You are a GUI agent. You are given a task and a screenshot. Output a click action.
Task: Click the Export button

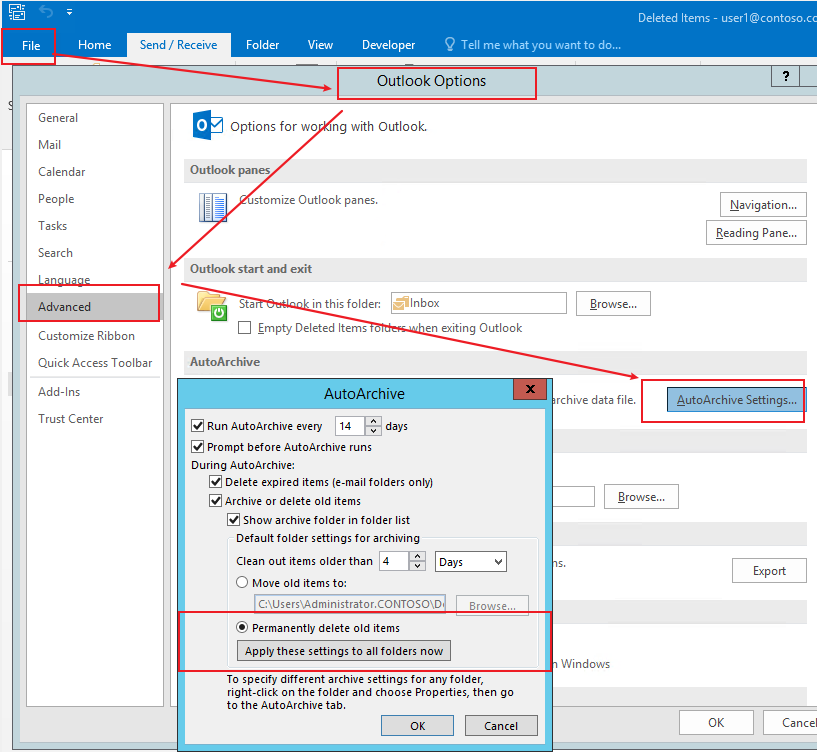(x=769, y=571)
